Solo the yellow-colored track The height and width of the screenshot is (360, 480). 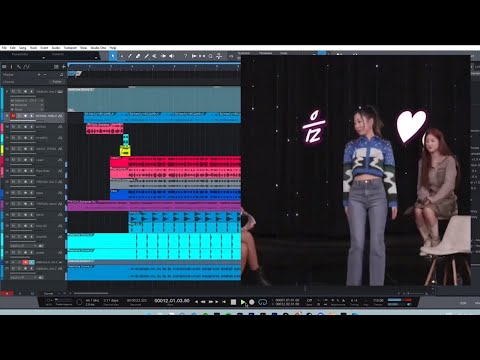pyautogui.click(x=19, y=149)
